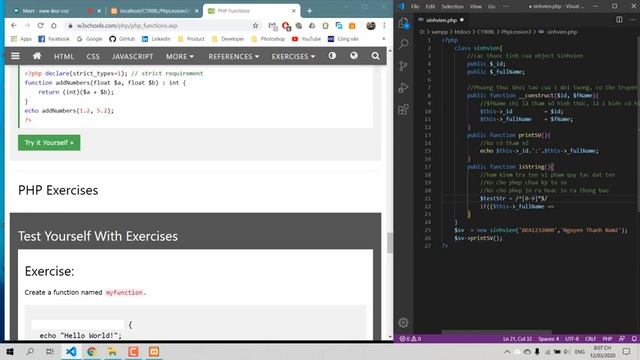This screenshot has width=640, height=360.
Task: Open the GitHub bookmark
Action: tap(122, 39)
